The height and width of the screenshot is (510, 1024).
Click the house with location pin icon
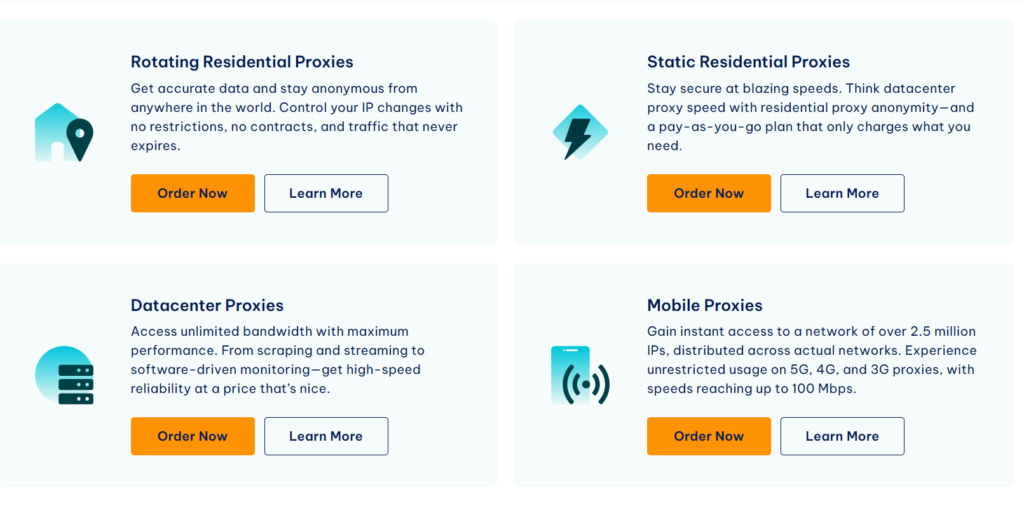click(x=64, y=133)
